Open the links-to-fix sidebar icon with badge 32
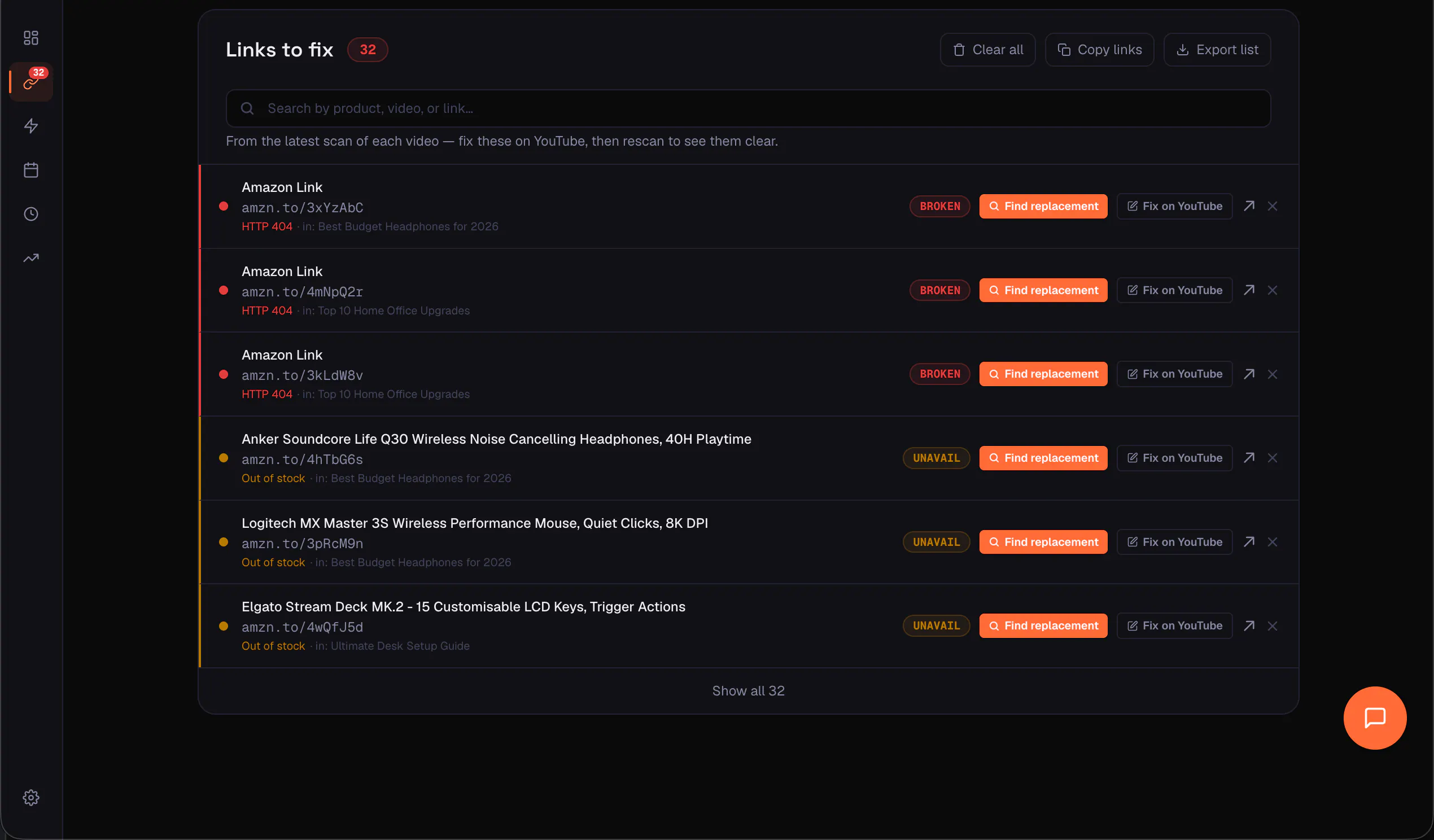The image size is (1434, 840). coord(30,82)
